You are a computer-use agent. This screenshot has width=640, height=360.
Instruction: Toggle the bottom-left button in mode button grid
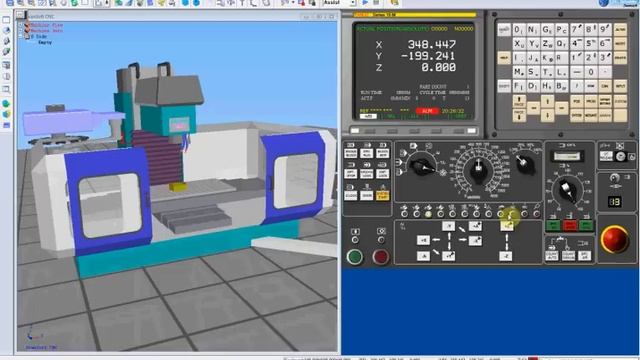click(x=351, y=195)
